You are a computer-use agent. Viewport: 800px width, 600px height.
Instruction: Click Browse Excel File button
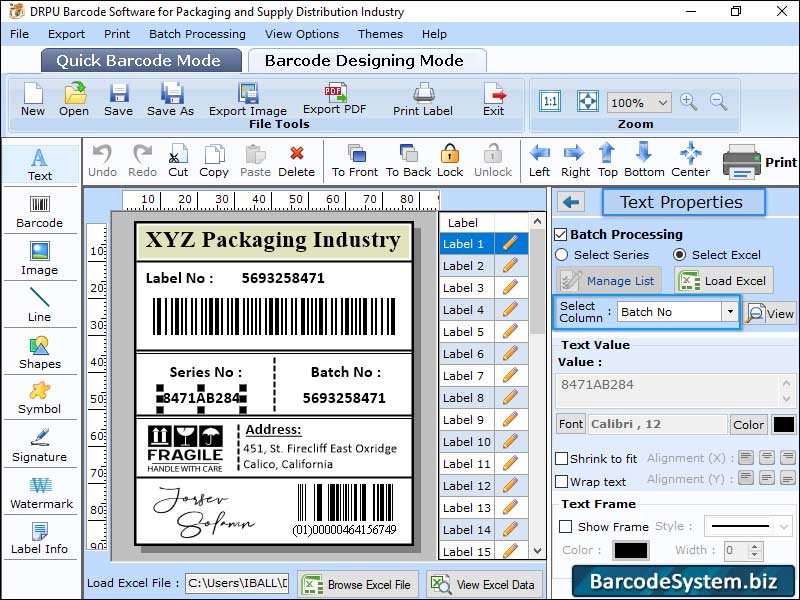click(x=358, y=584)
